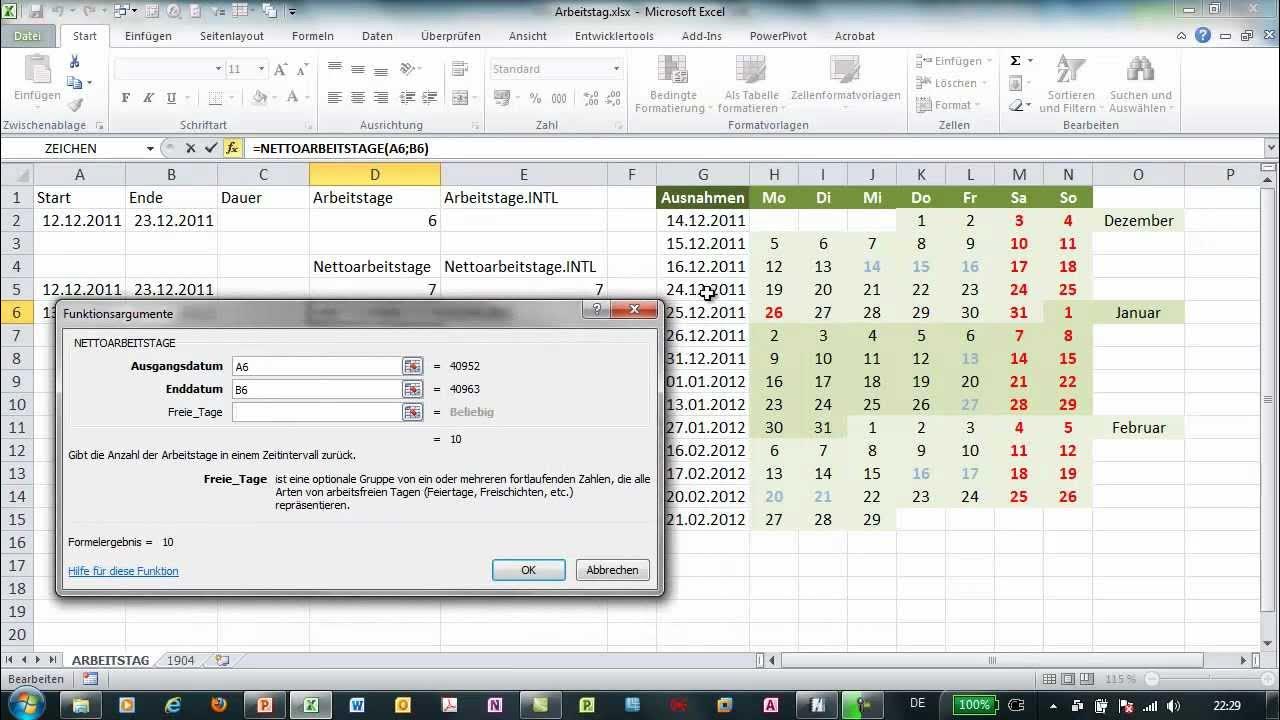Click the Freie_Tage input field
This screenshot has height=720, width=1280.
tap(316, 412)
